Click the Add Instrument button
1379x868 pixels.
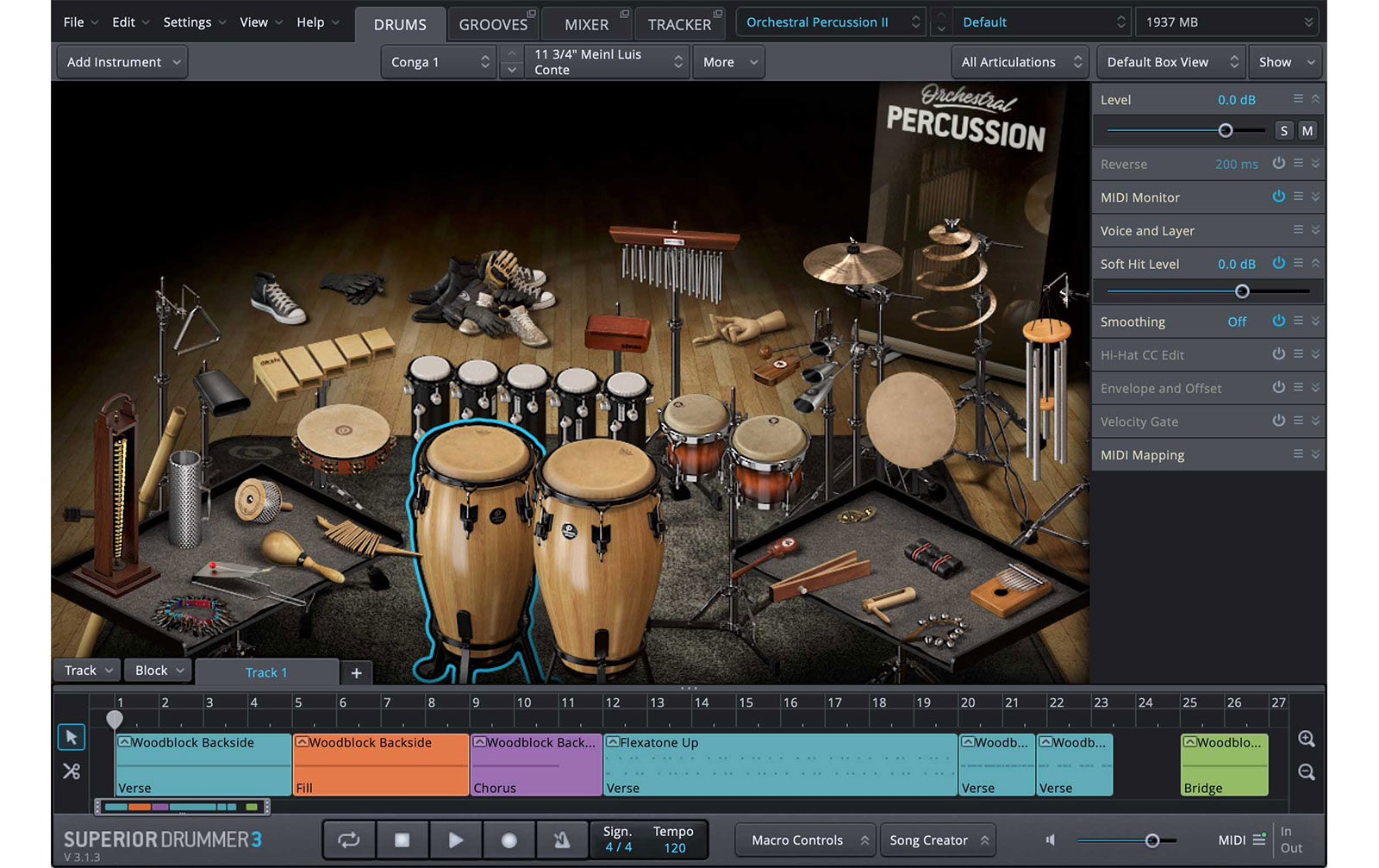coord(122,62)
